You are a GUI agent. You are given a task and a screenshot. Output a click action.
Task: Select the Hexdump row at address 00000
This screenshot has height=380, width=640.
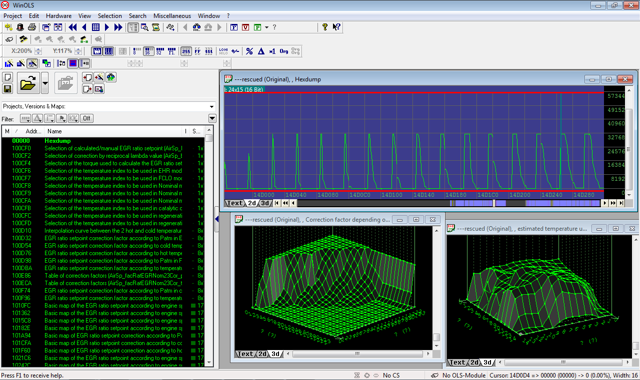coord(102,141)
